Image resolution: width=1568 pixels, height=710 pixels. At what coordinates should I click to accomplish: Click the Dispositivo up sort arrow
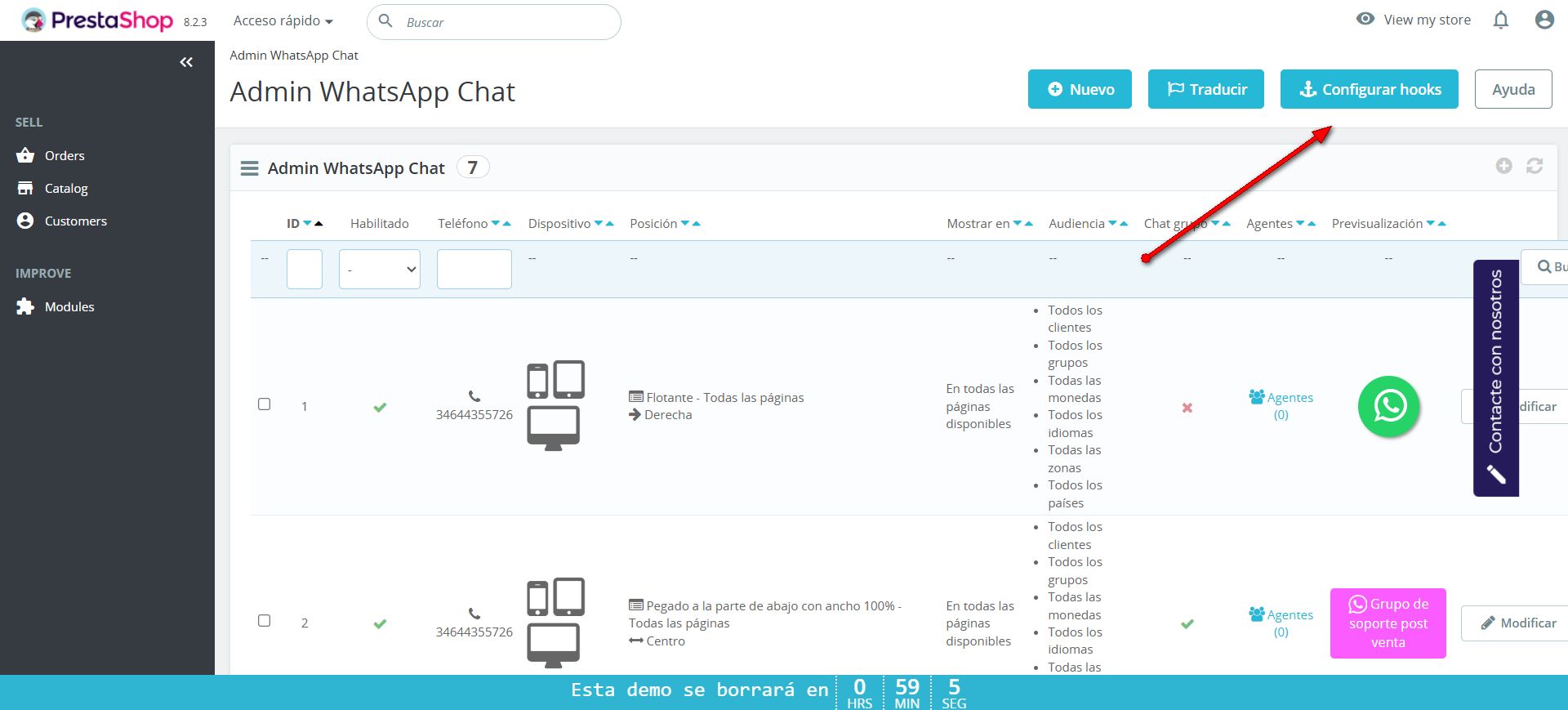tap(610, 224)
